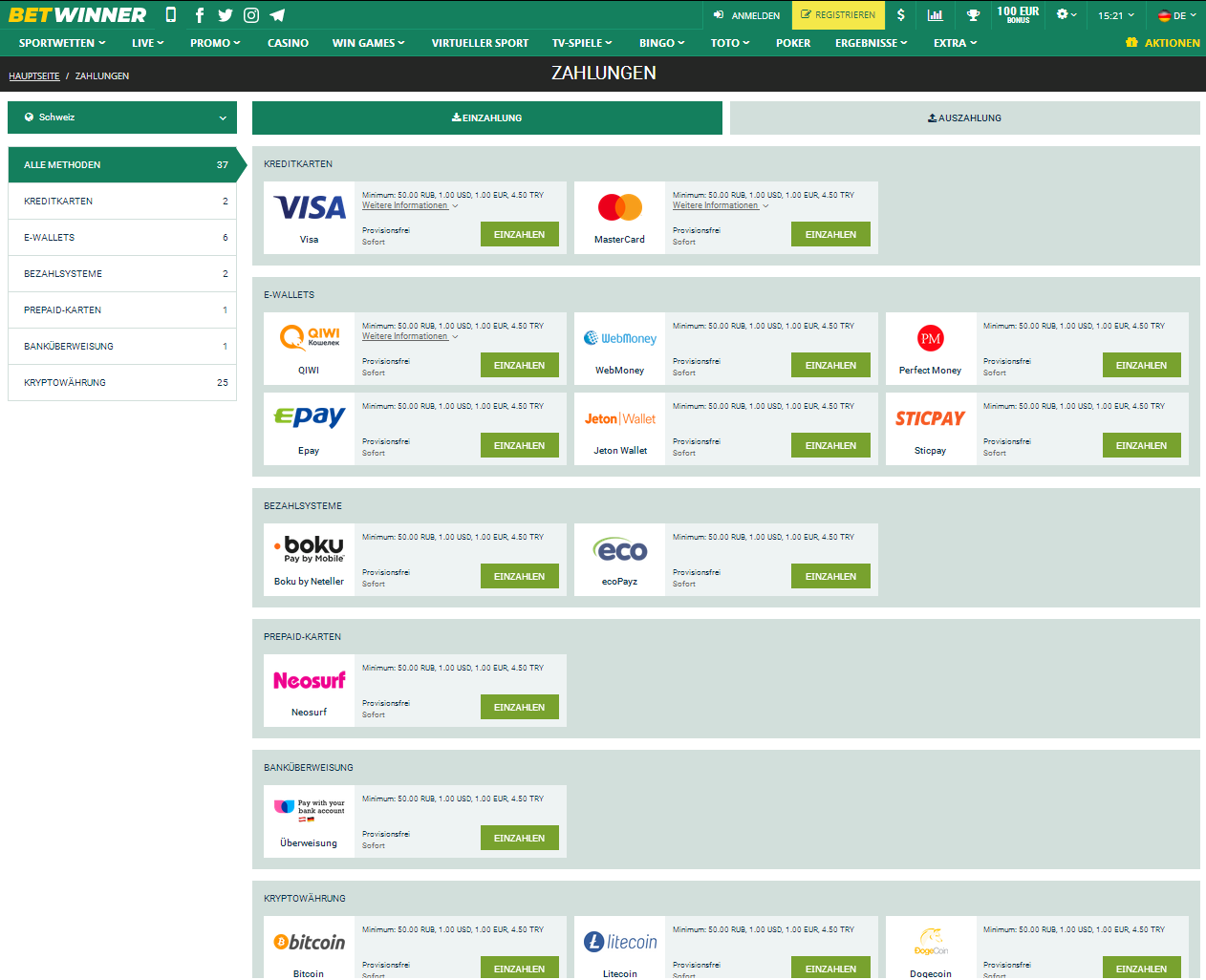Expand the Ergebnisse menu
This screenshot has height=980, width=1206.
871,43
